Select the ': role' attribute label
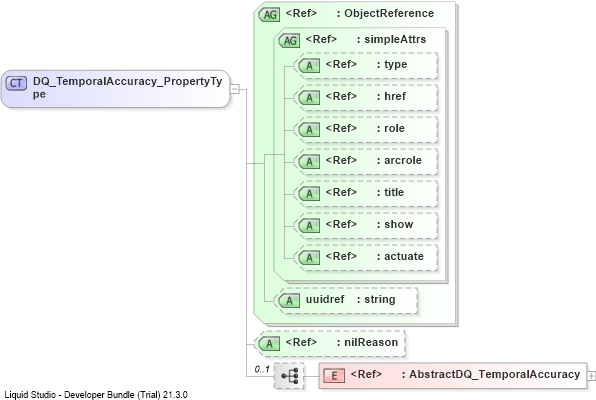This screenshot has height=400, width=596. [x=391, y=128]
